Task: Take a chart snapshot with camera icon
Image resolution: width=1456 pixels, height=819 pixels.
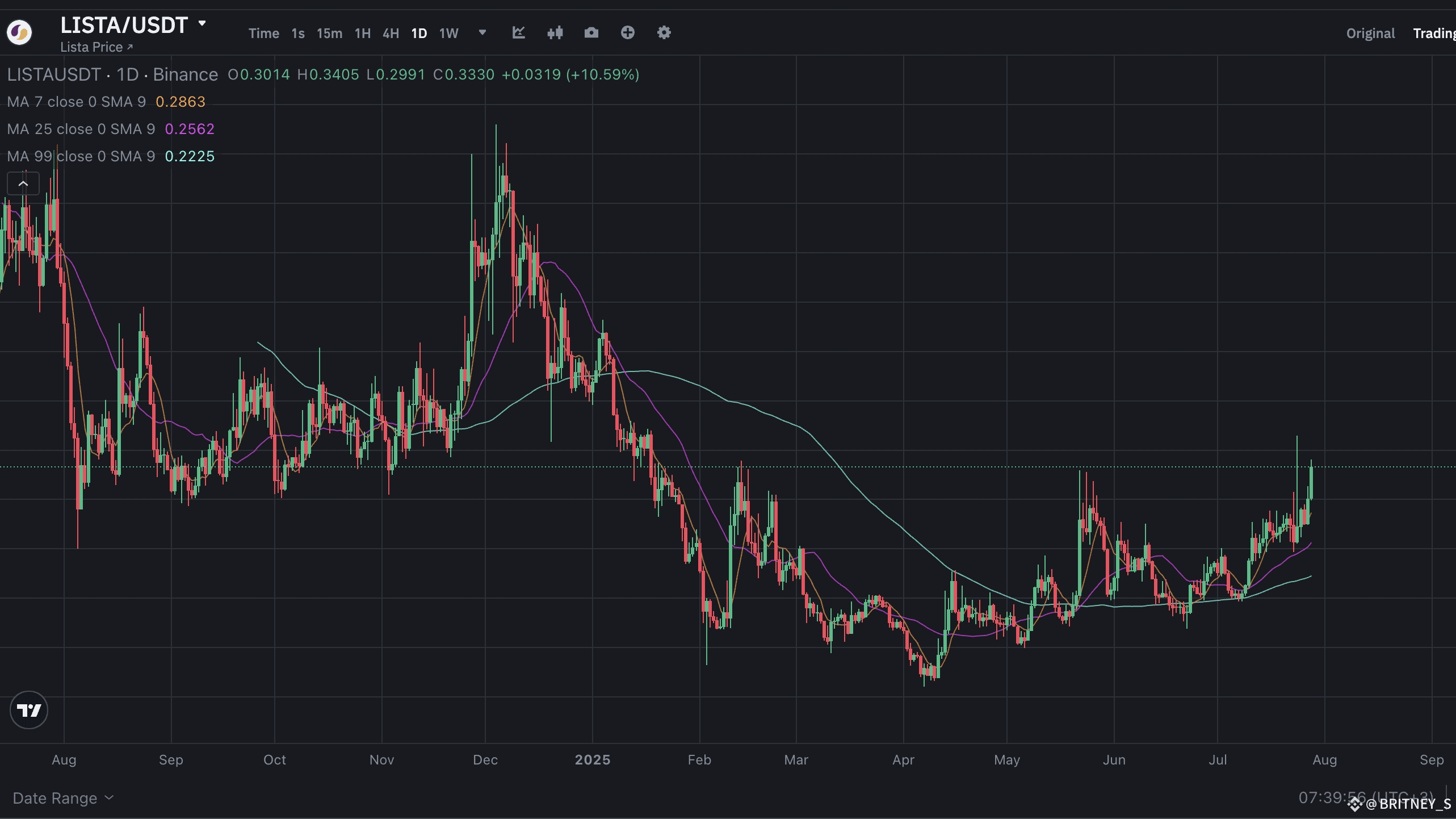Action: (x=591, y=33)
